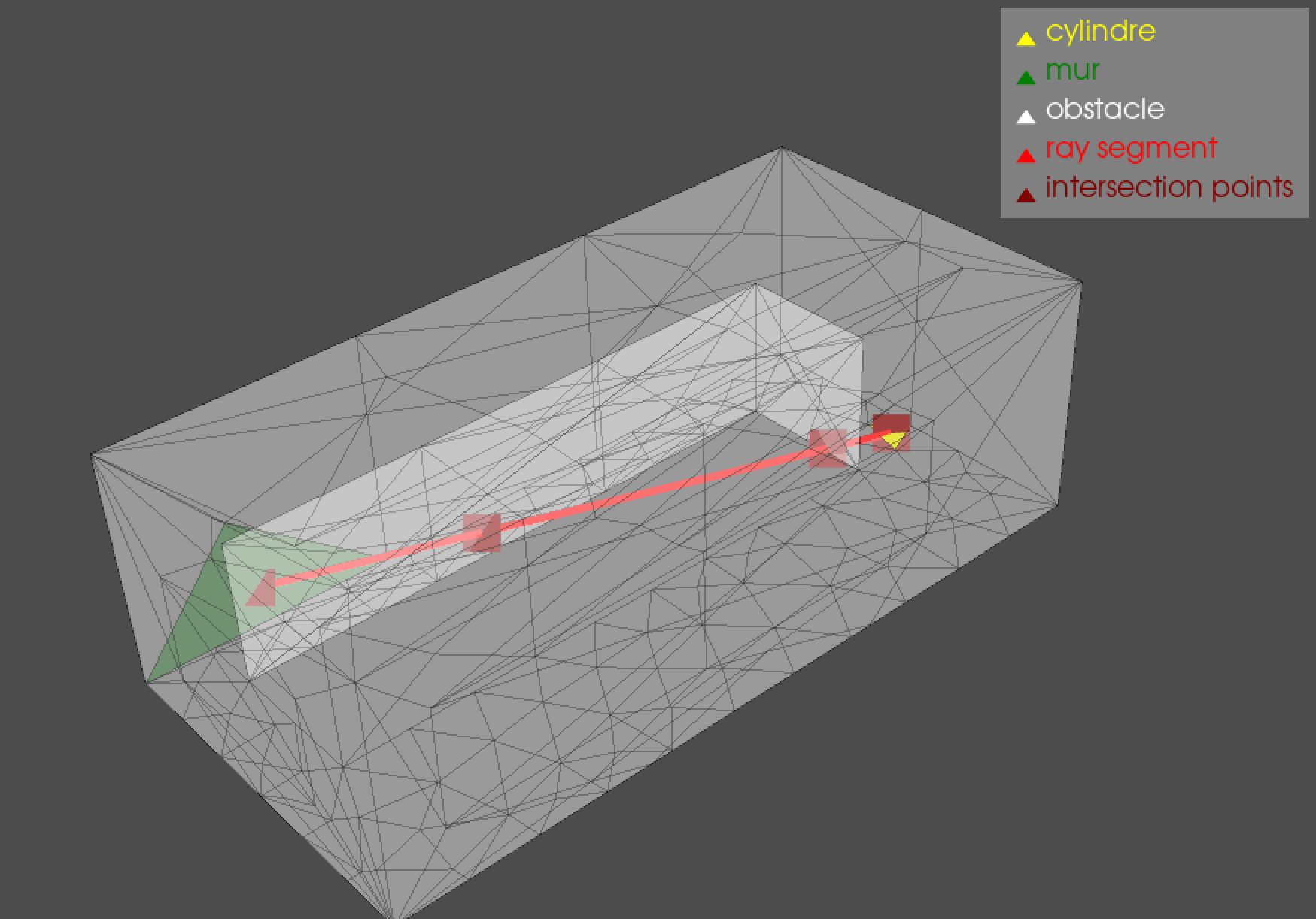
Task: Click the dark red intersection points legend triangle
Action: [1026, 195]
